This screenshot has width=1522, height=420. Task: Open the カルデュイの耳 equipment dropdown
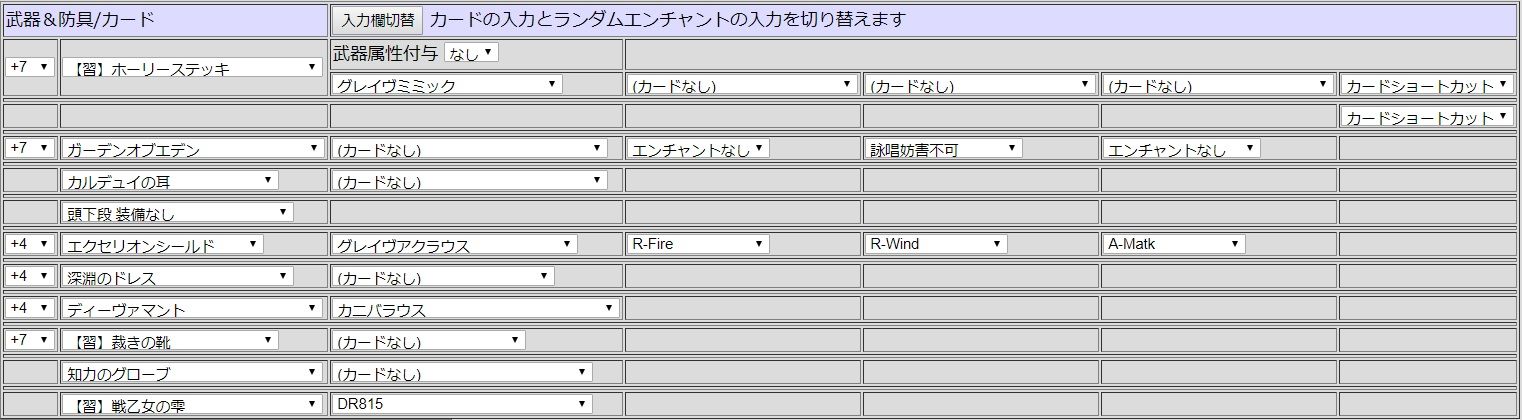(170, 180)
